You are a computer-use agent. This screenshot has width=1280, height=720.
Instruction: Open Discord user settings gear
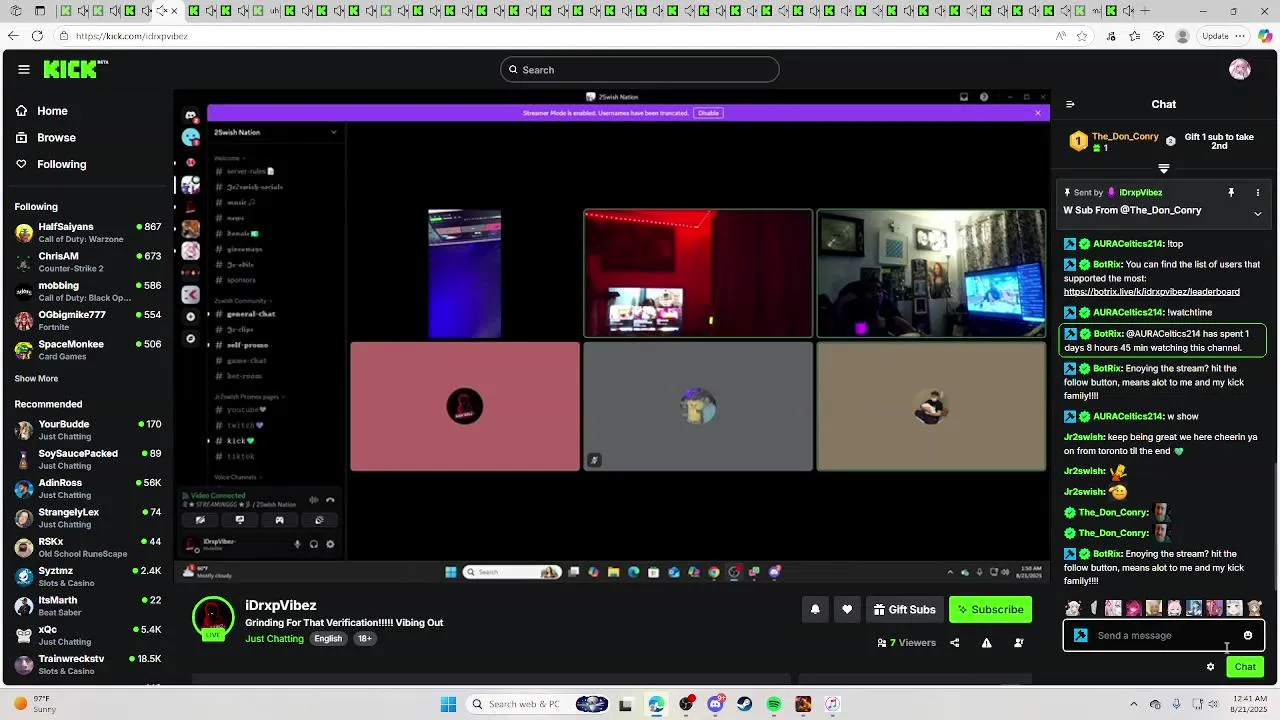tap(330, 544)
